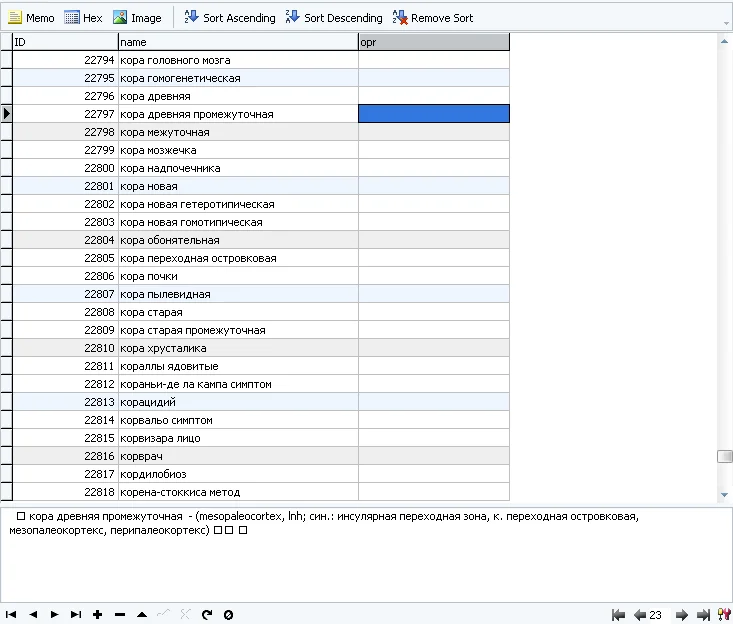733x624 pixels.
Task: Click in the memo text area
Action: pos(366,560)
